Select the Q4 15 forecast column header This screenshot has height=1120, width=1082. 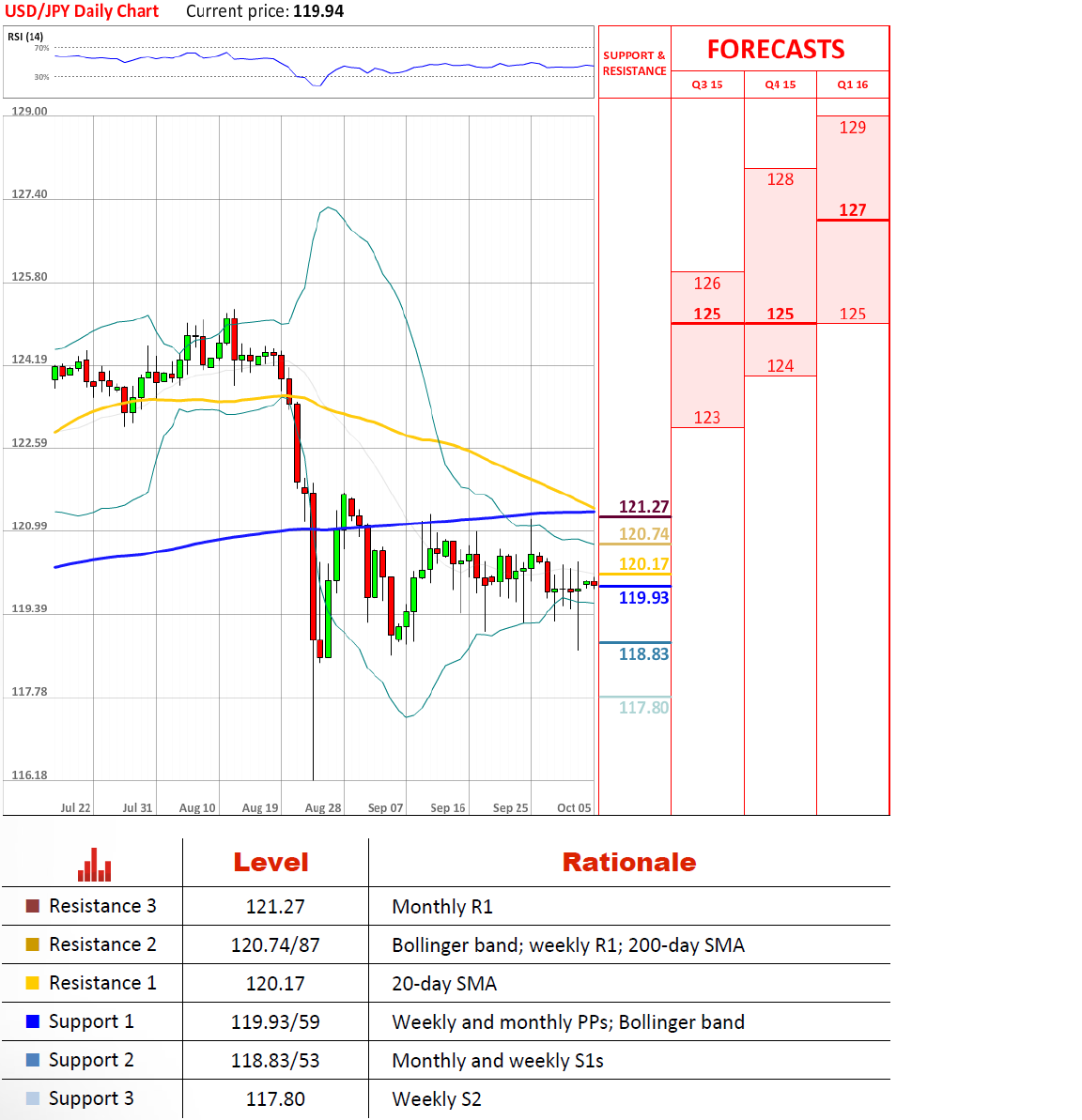(x=780, y=84)
